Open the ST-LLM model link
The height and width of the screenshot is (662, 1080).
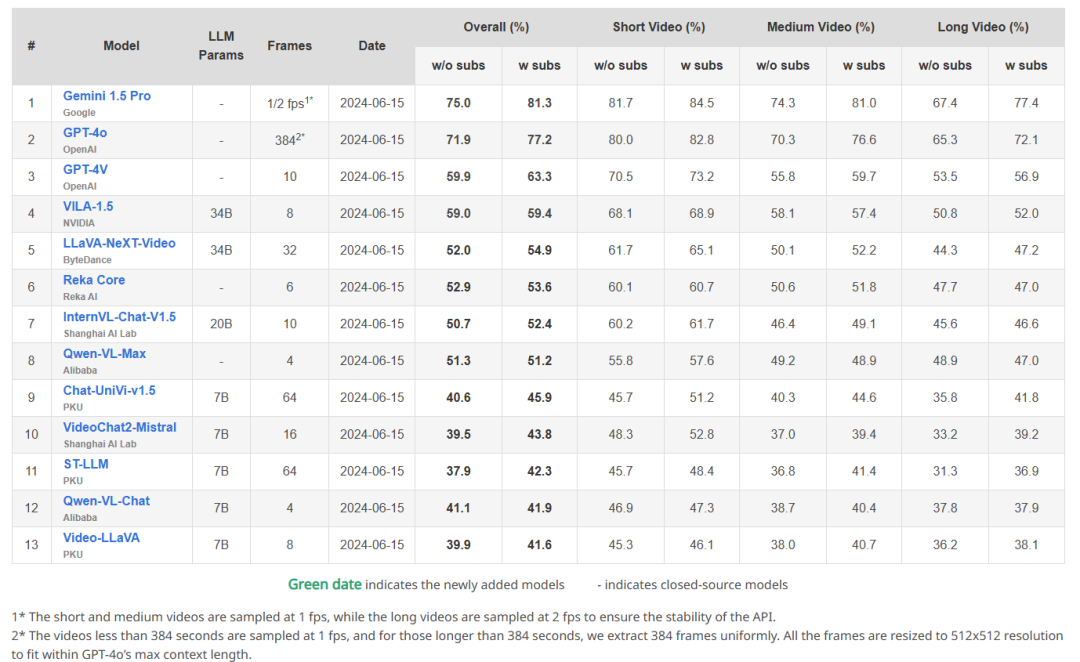(x=86, y=464)
